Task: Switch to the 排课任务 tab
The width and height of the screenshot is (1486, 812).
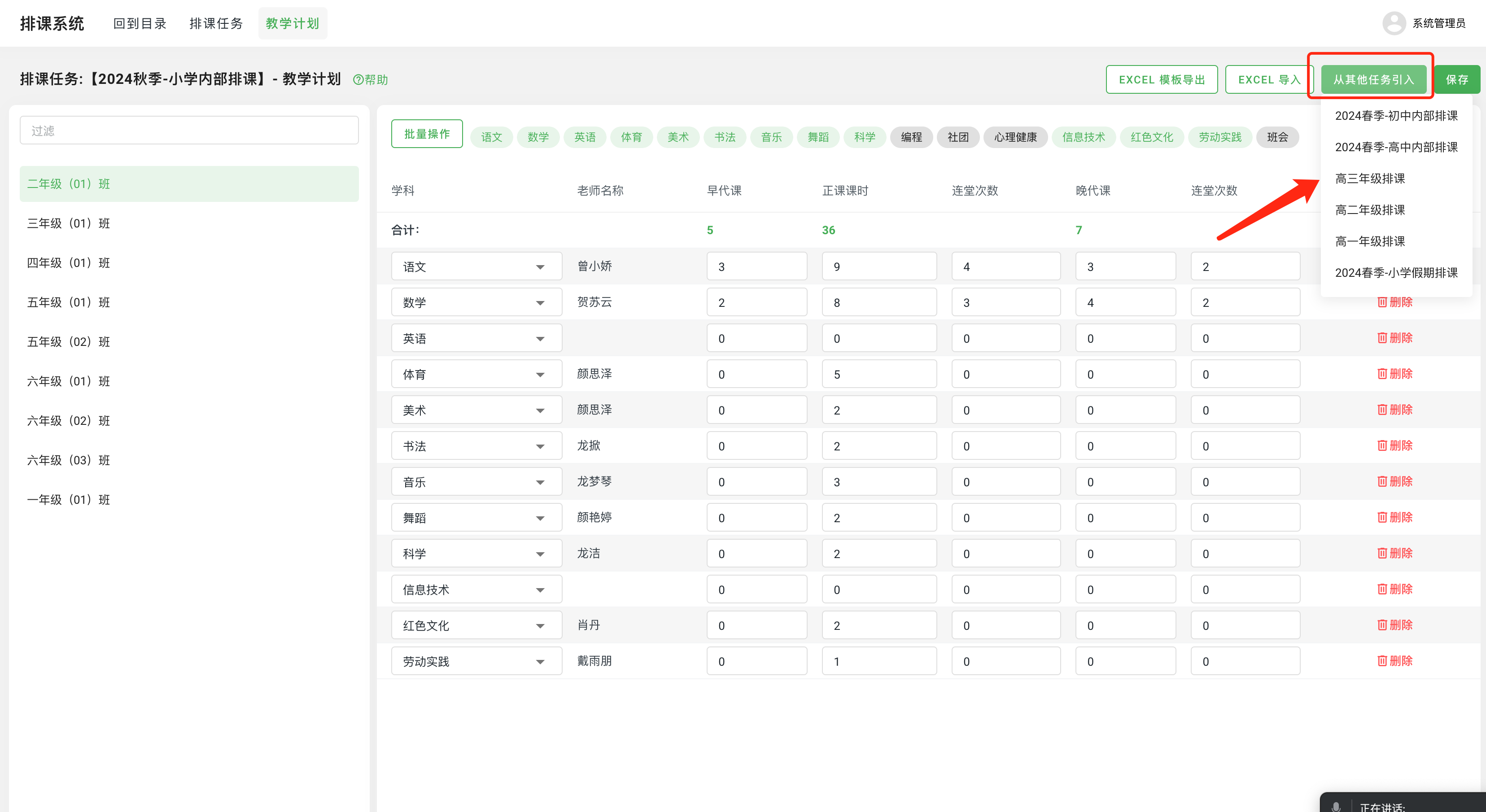Action: pos(216,23)
